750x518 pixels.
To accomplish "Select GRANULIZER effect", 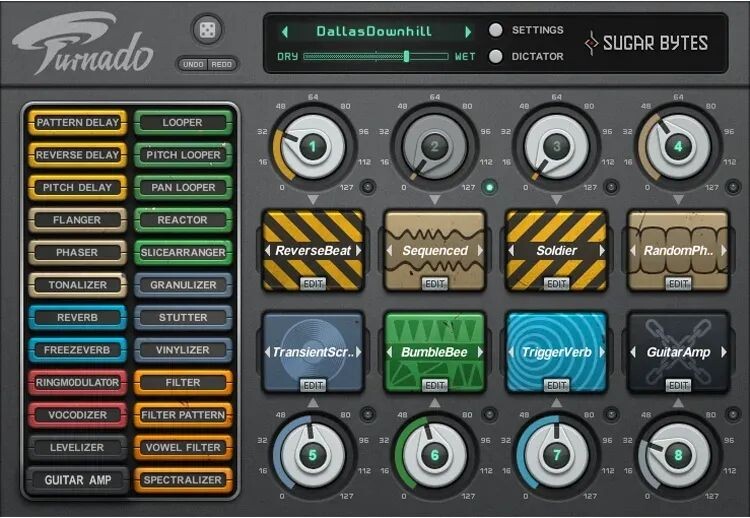I will pyautogui.click(x=183, y=285).
